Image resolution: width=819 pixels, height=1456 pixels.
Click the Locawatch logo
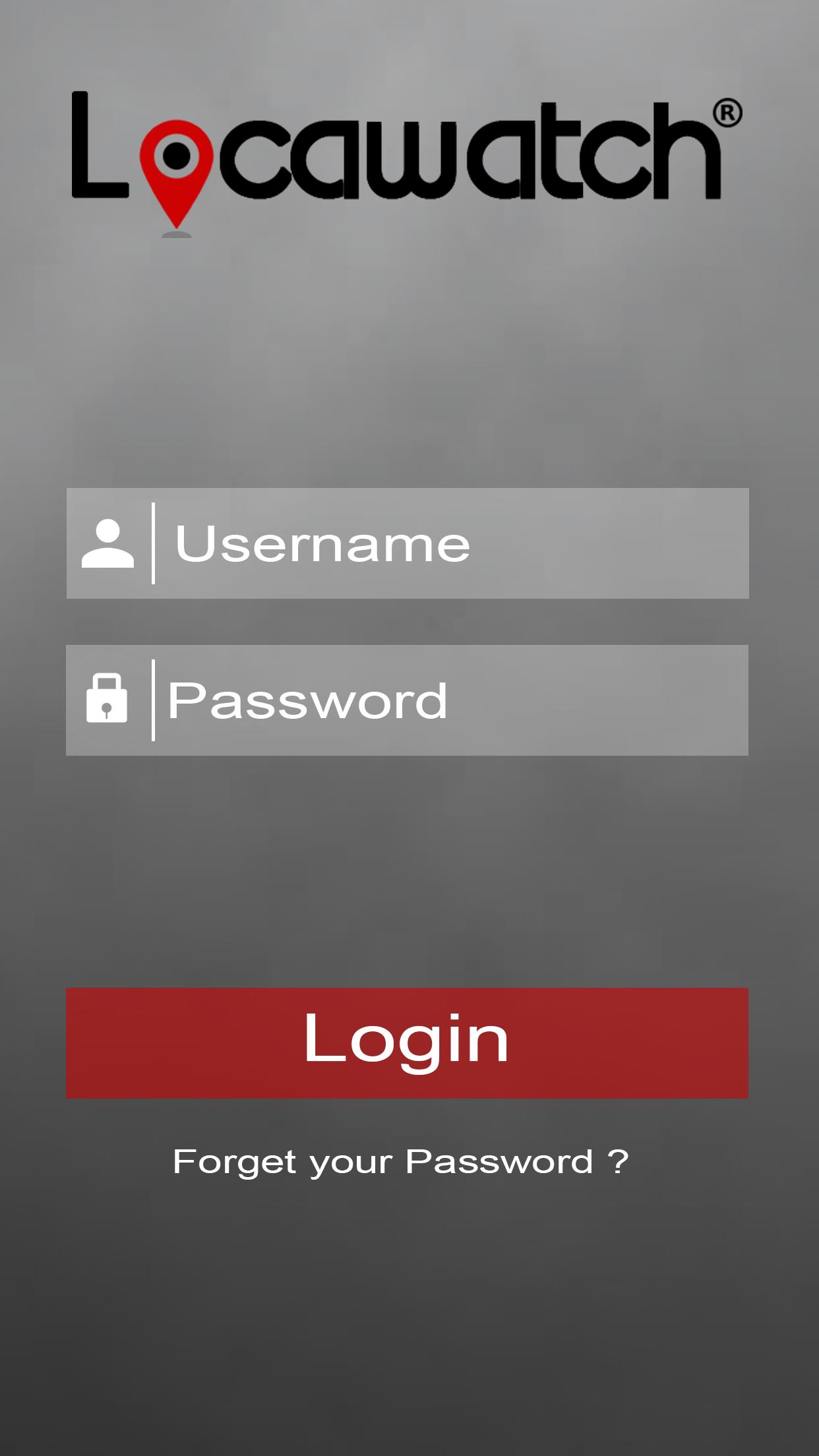(407, 164)
